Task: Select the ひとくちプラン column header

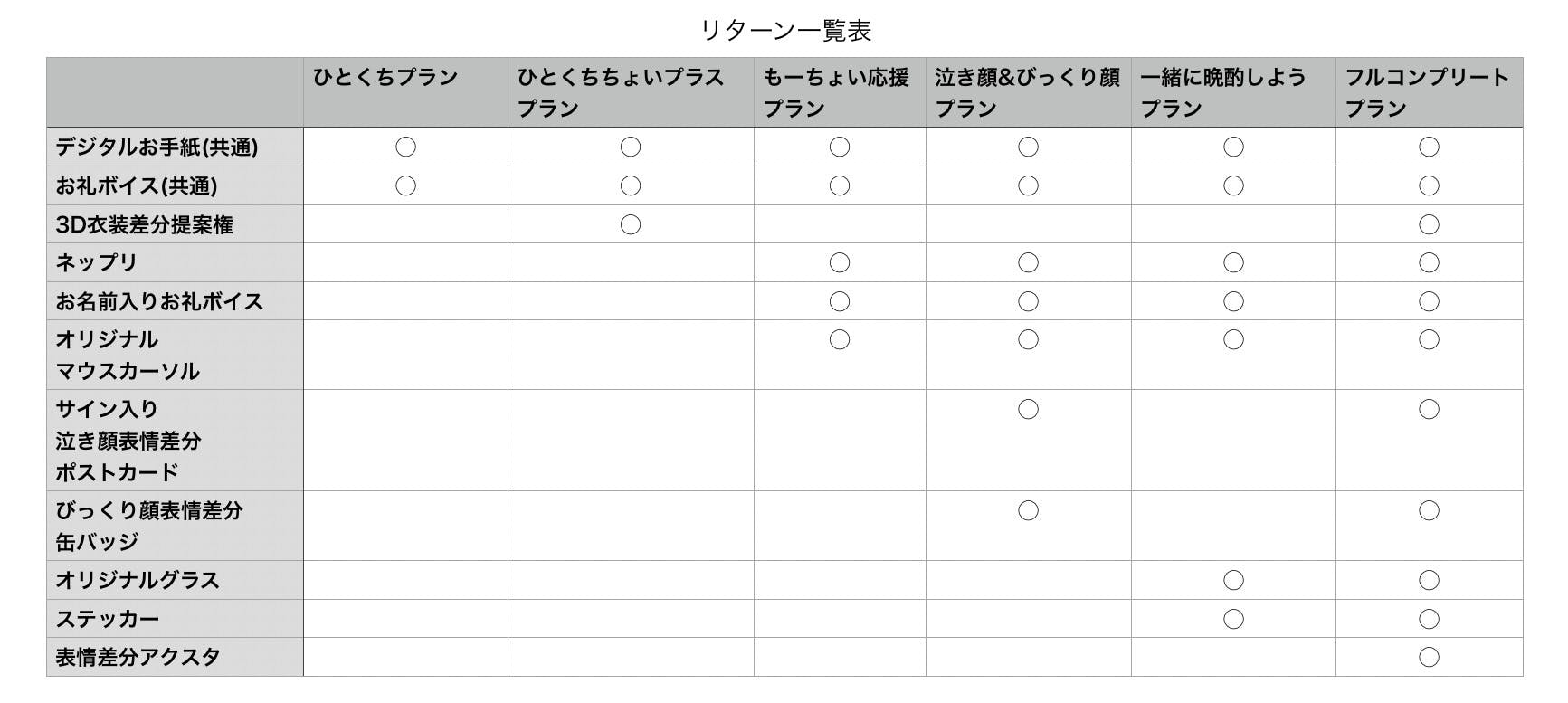Action: click(386, 78)
